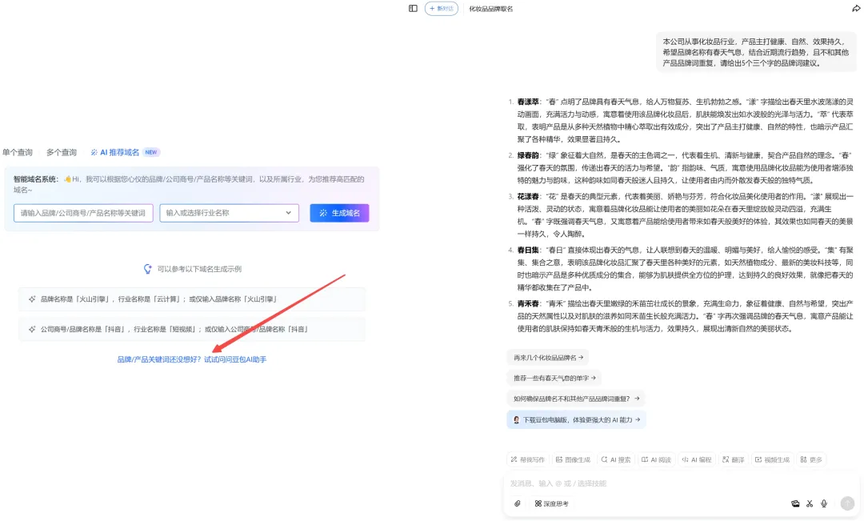Select the 翻译 skill chip
The width and height of the screenshot is (864, 521).
tap(733, 459)
